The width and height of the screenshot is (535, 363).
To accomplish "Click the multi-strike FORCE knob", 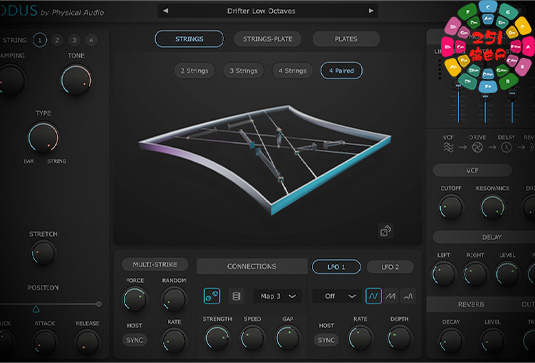I will (x=135, y=299).
